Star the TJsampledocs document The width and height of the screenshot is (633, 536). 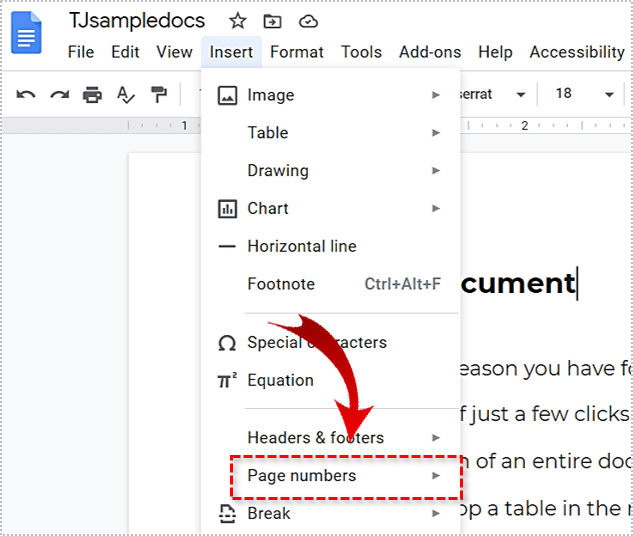[237, 21]
